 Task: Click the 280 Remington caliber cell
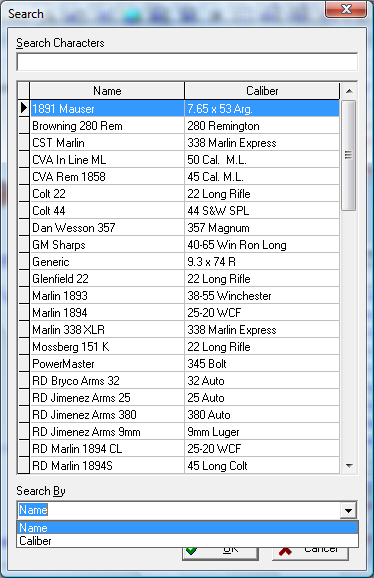262,126
